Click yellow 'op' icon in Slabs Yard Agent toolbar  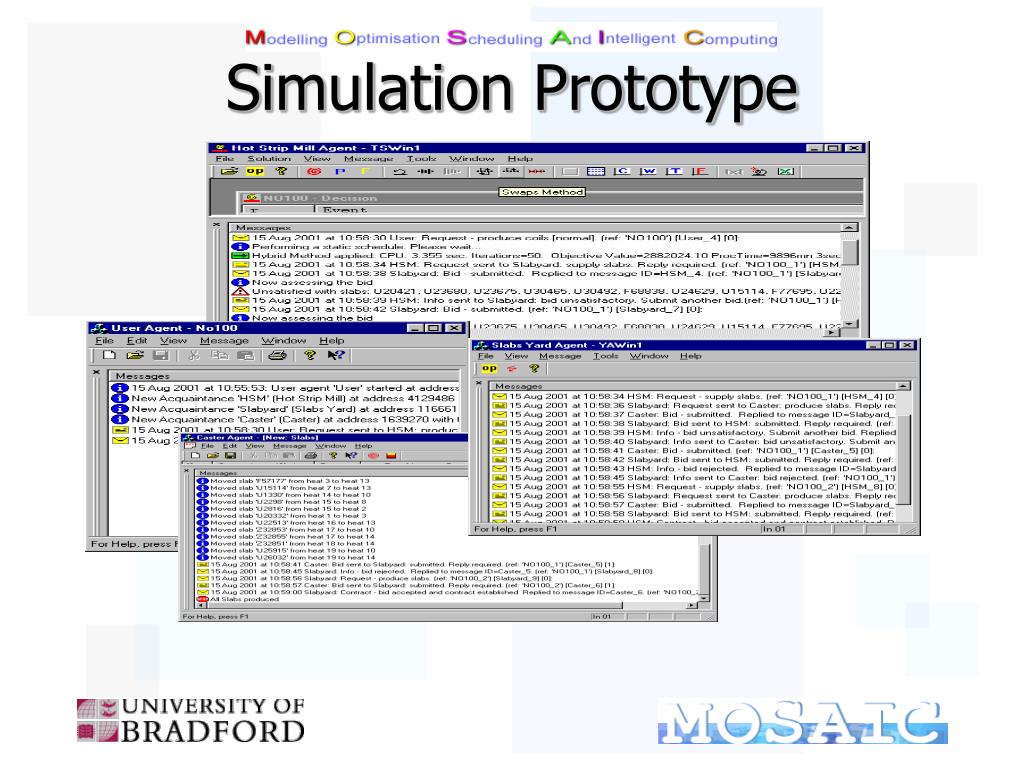[x=489, y=368]
